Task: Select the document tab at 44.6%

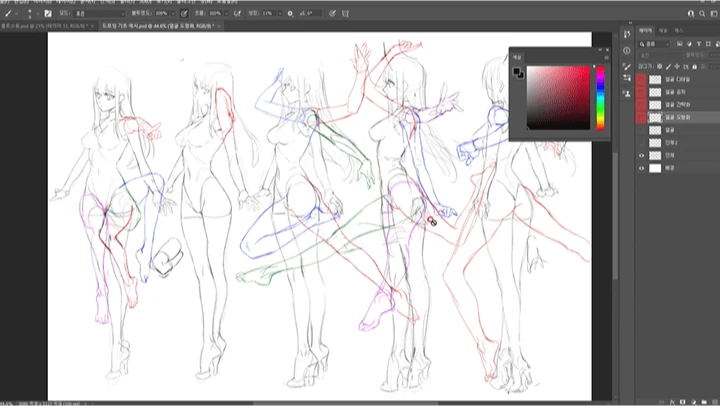Action: coord(158,26)
